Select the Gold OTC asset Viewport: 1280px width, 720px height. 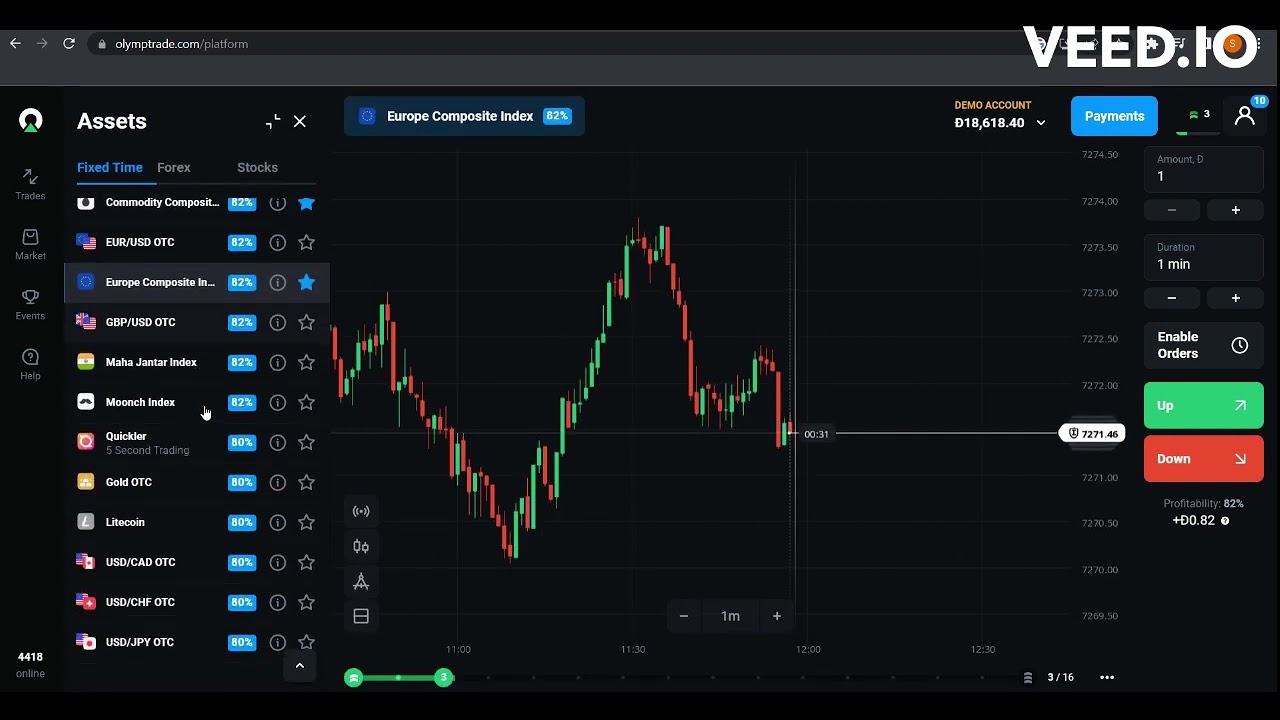coord(197,482)
